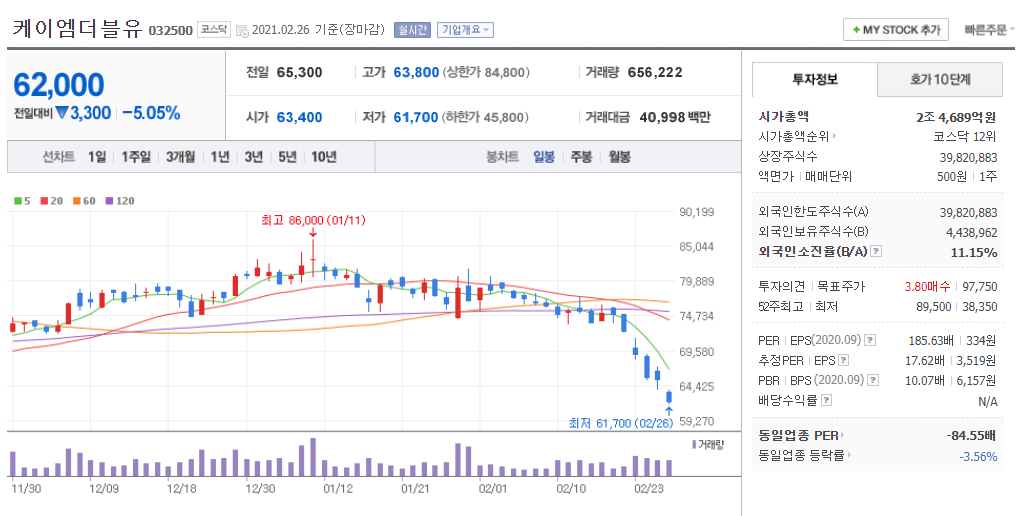Click the target price 97,750

pos(981,287)
